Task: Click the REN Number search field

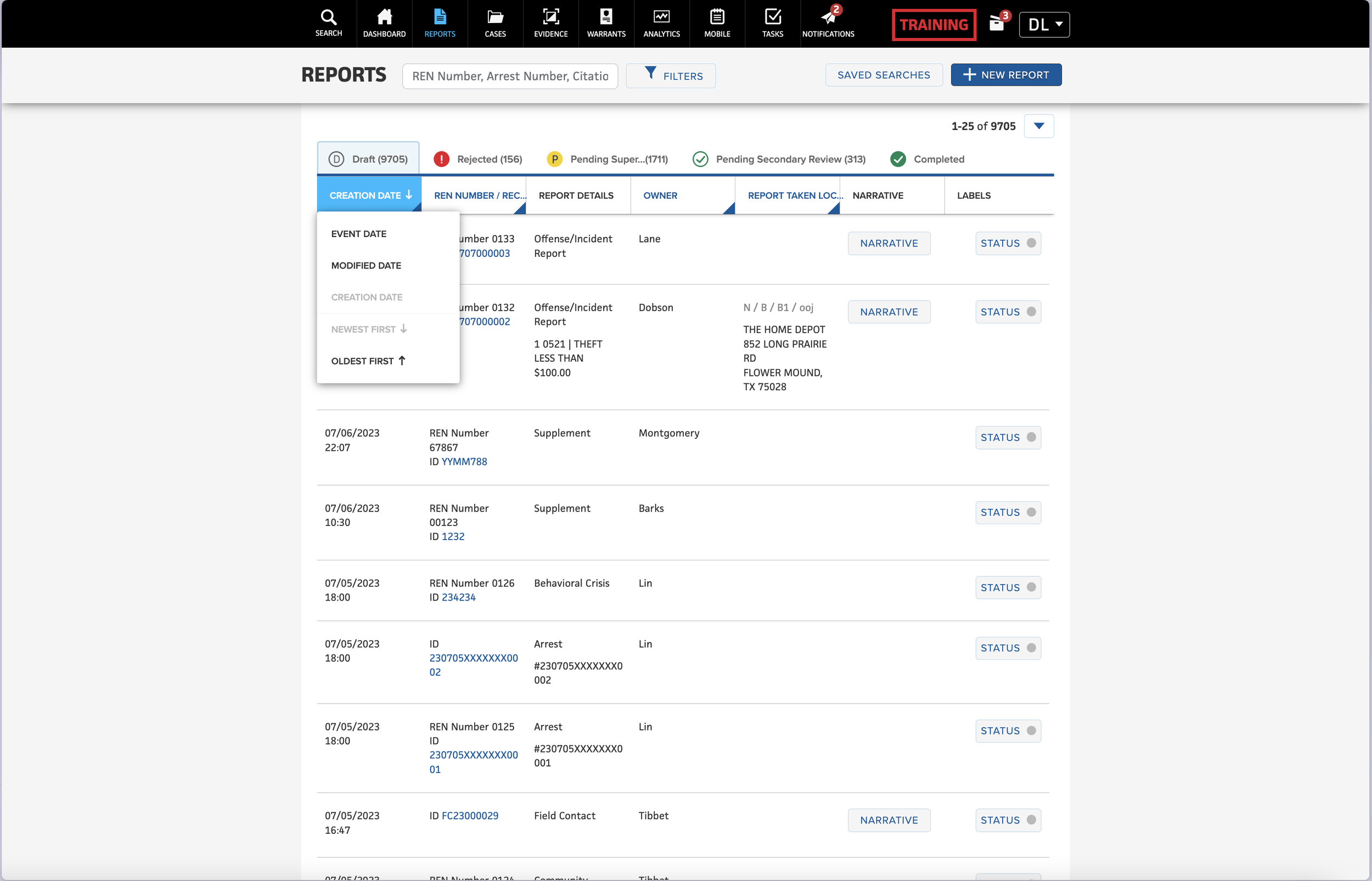Action: 510,76
